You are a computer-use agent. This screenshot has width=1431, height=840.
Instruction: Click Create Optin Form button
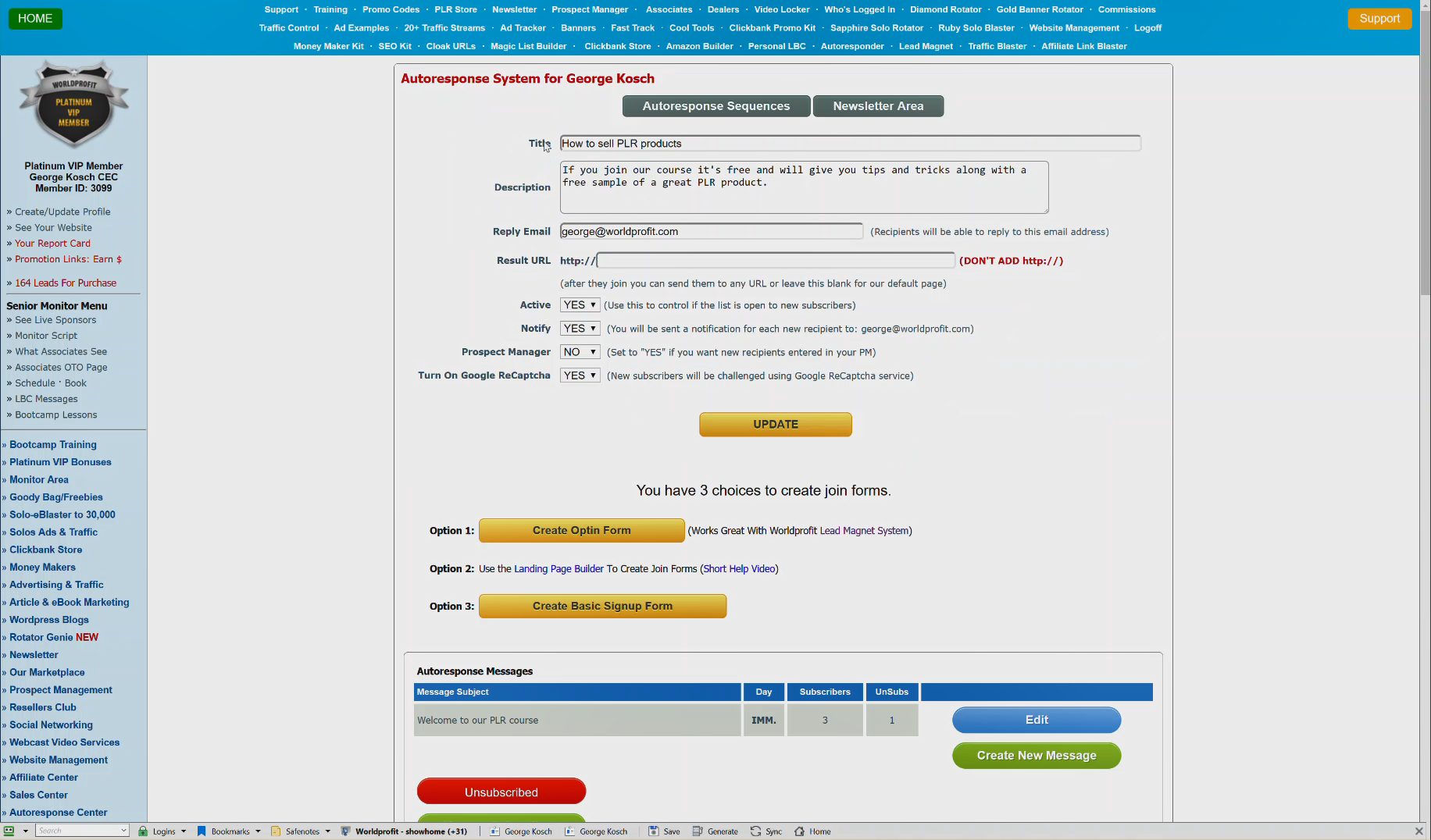coord(582,531)
